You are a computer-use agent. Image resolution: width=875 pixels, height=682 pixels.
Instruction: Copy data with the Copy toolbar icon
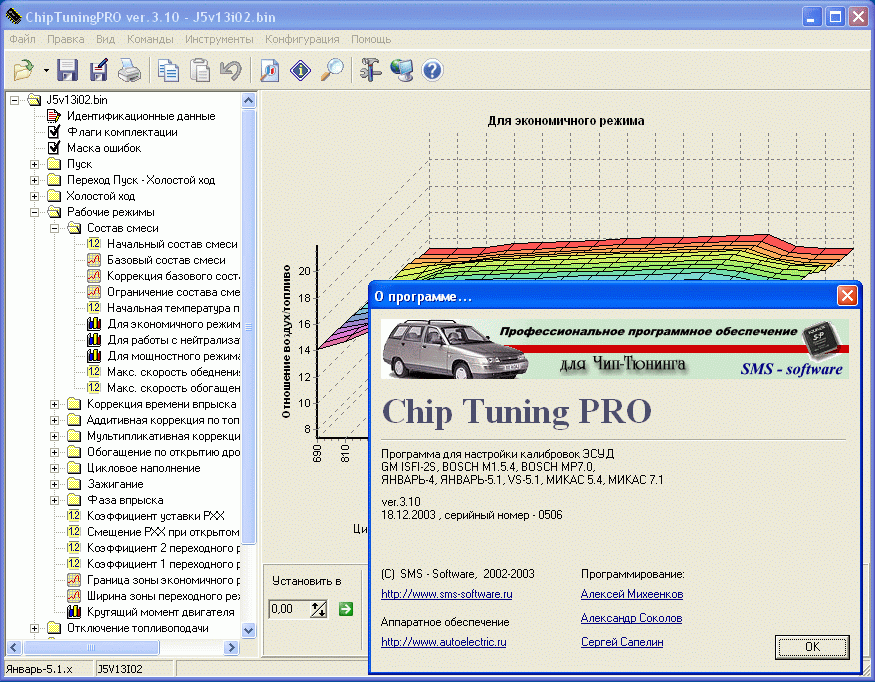point(168,70)
